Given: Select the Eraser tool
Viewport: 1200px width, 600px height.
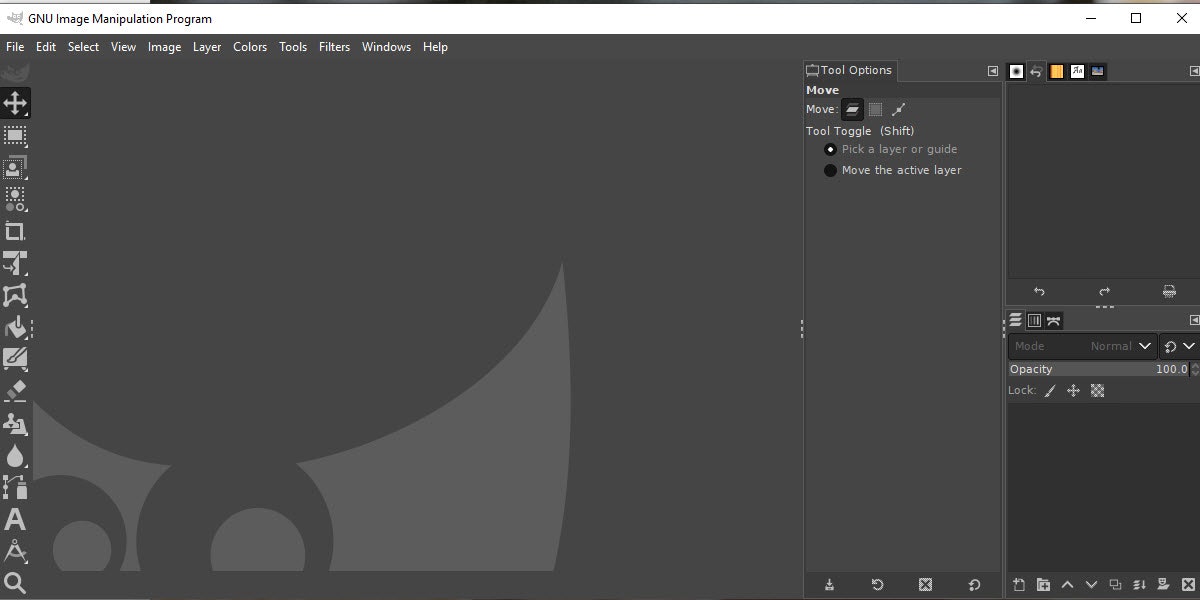Looking at the screenshot, I should (x=15, y=391).
